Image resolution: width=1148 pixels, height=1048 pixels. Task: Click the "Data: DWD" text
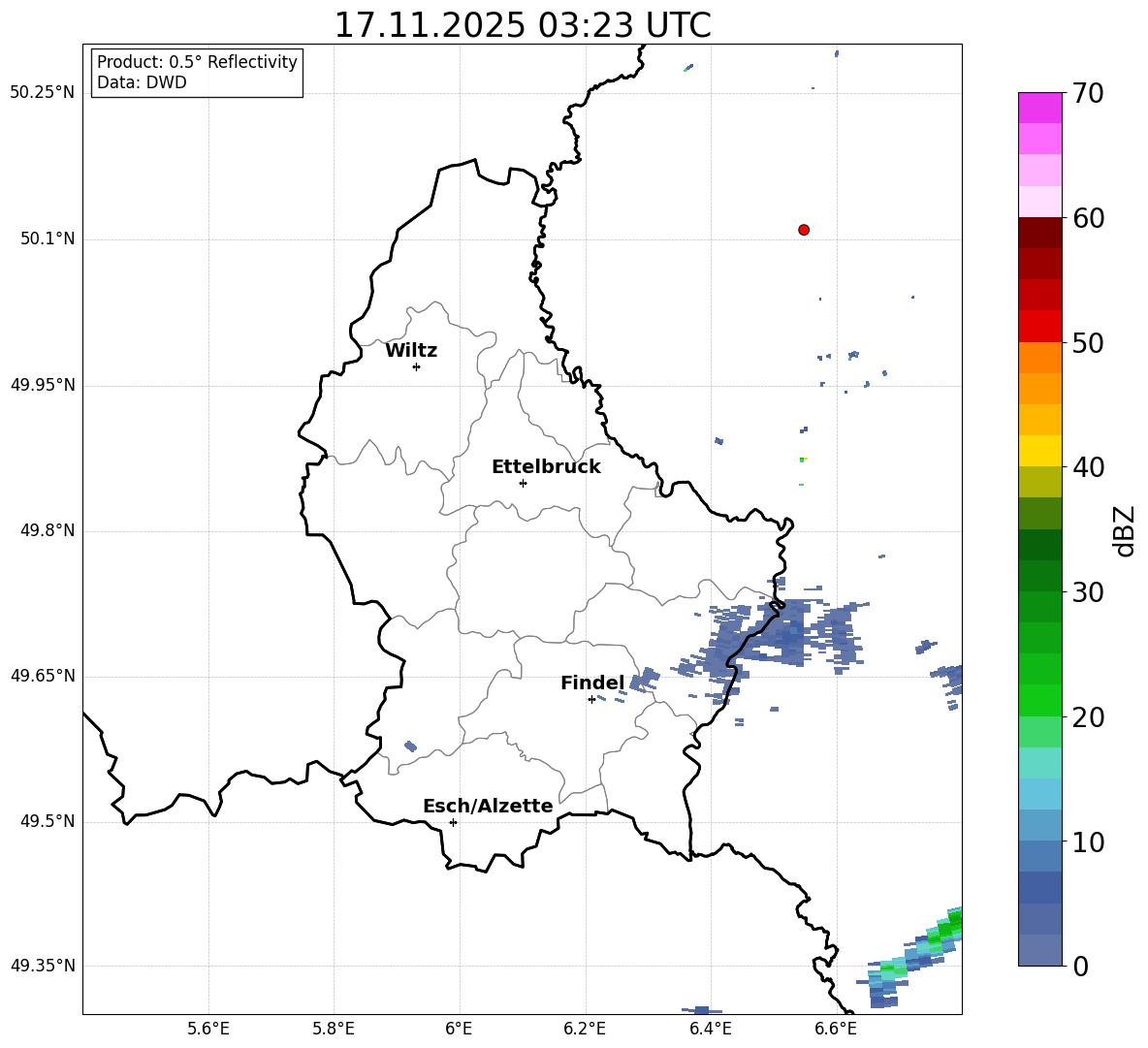coord(142,82)
